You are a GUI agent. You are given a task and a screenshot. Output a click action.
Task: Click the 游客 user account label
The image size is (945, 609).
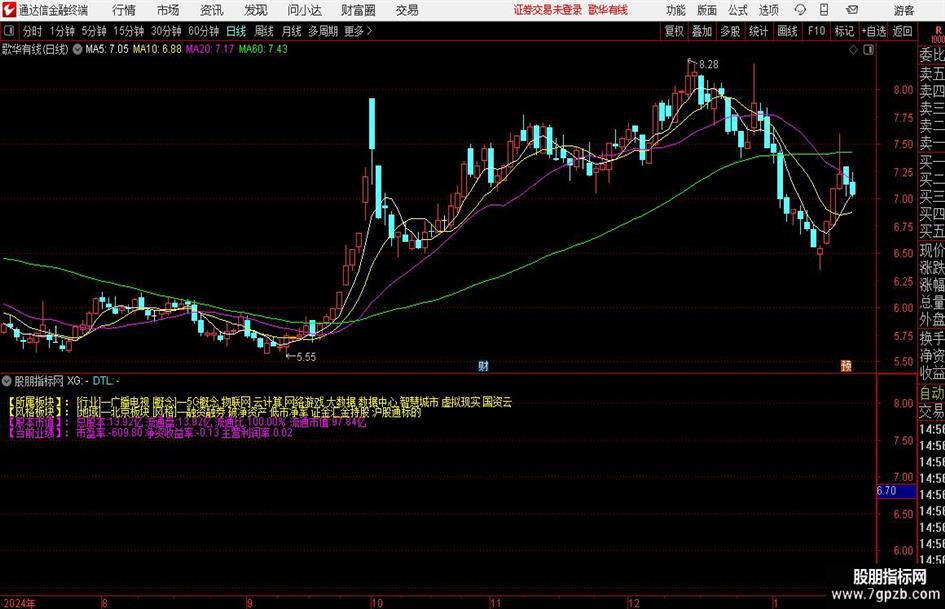(903, 10)
